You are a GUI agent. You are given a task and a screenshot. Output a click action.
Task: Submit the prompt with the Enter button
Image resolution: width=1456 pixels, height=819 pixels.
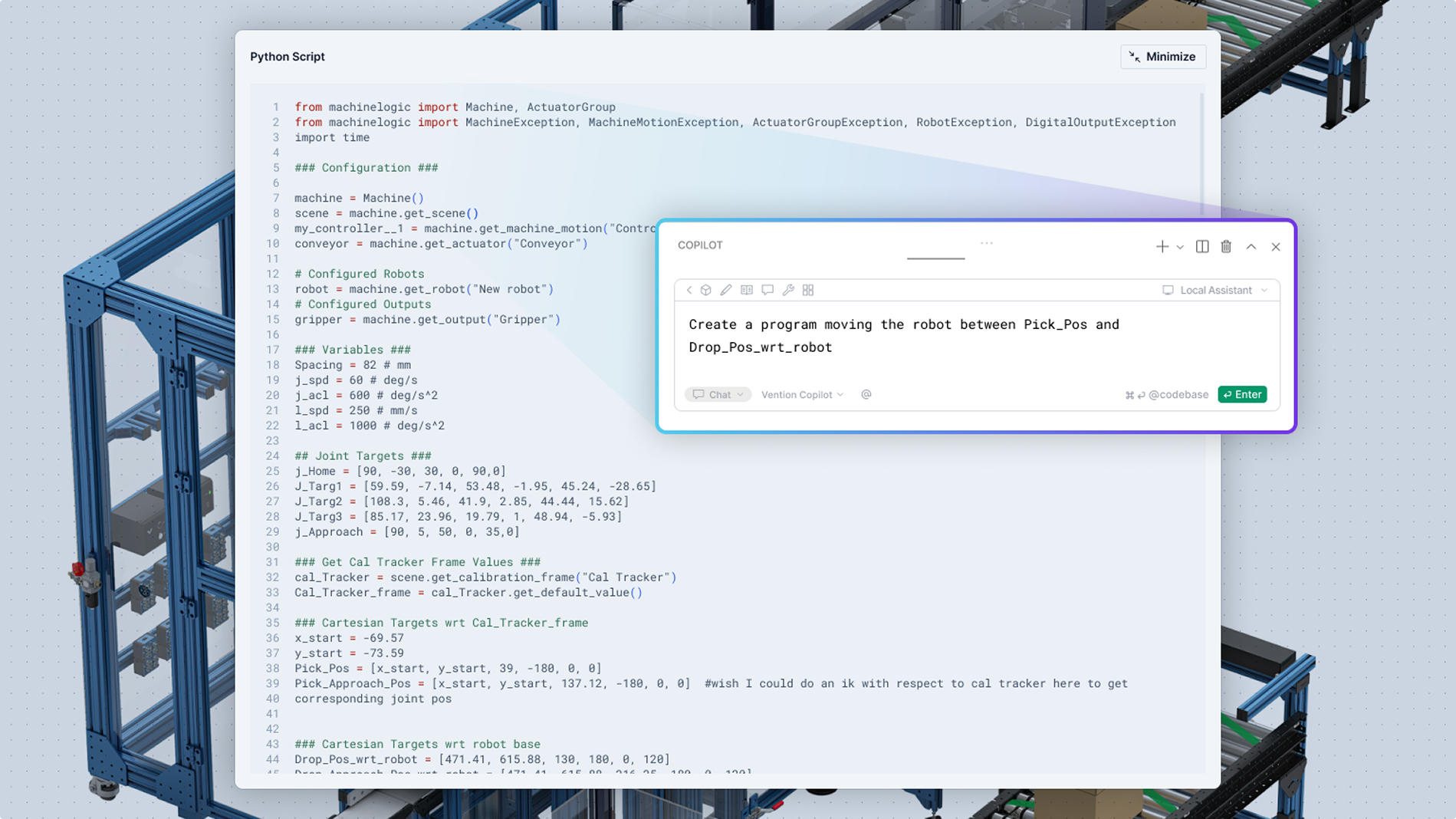click(x=1242, y=394)
